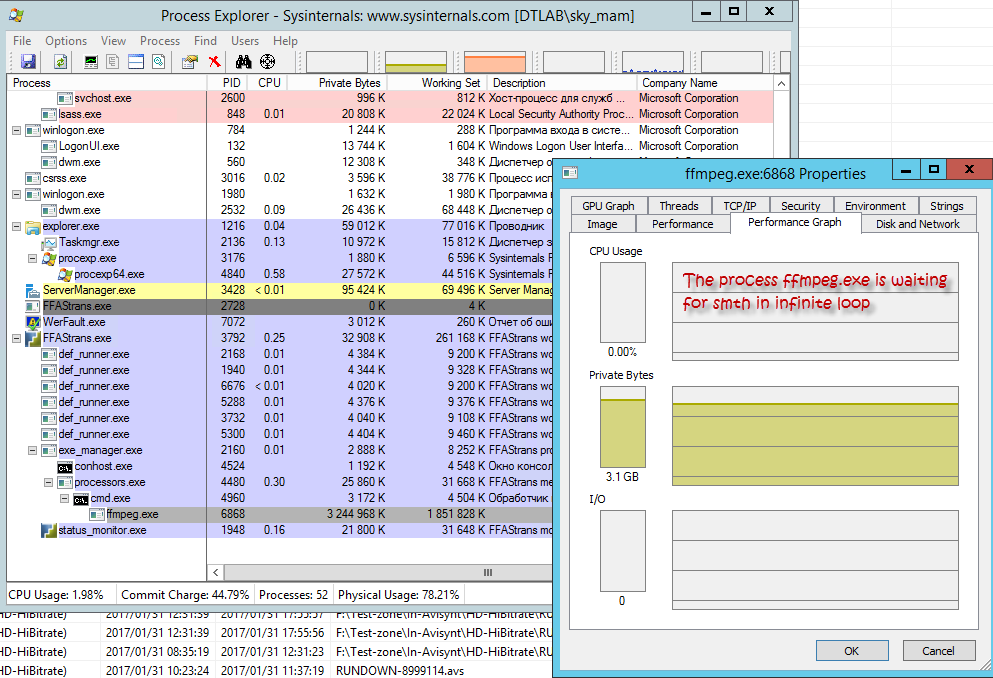This screenshot has height=678, width=993.
Task: Collapse the winlogon.exe tree with PID 1980
Action: tap(16, 194)
